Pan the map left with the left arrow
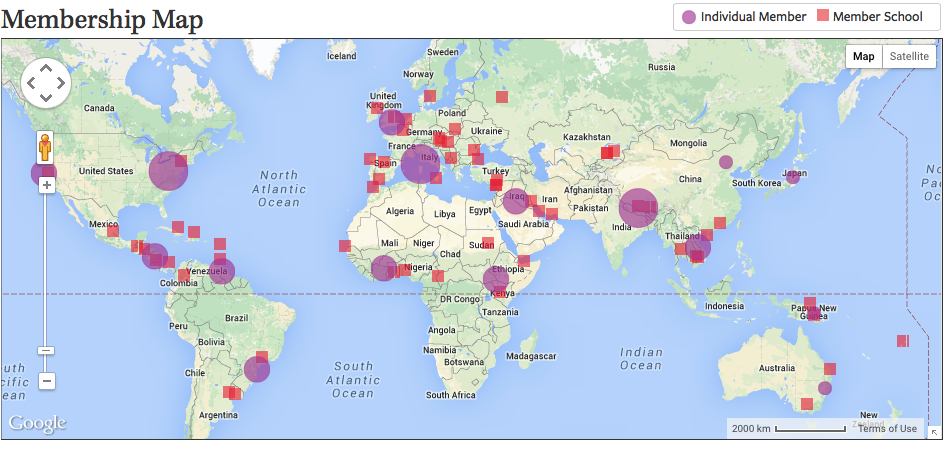Viewport: 952px width, 450px height. coord(32,83)
